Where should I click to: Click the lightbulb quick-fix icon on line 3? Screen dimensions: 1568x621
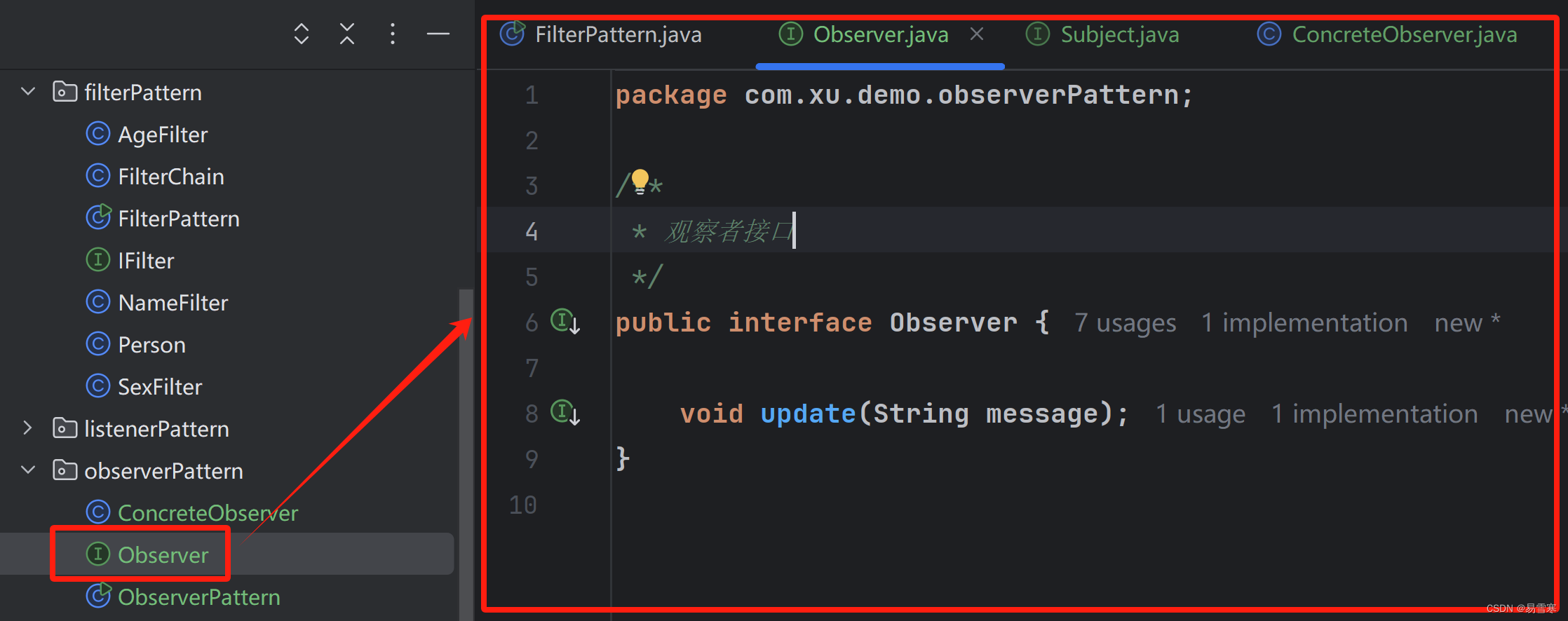640,182
